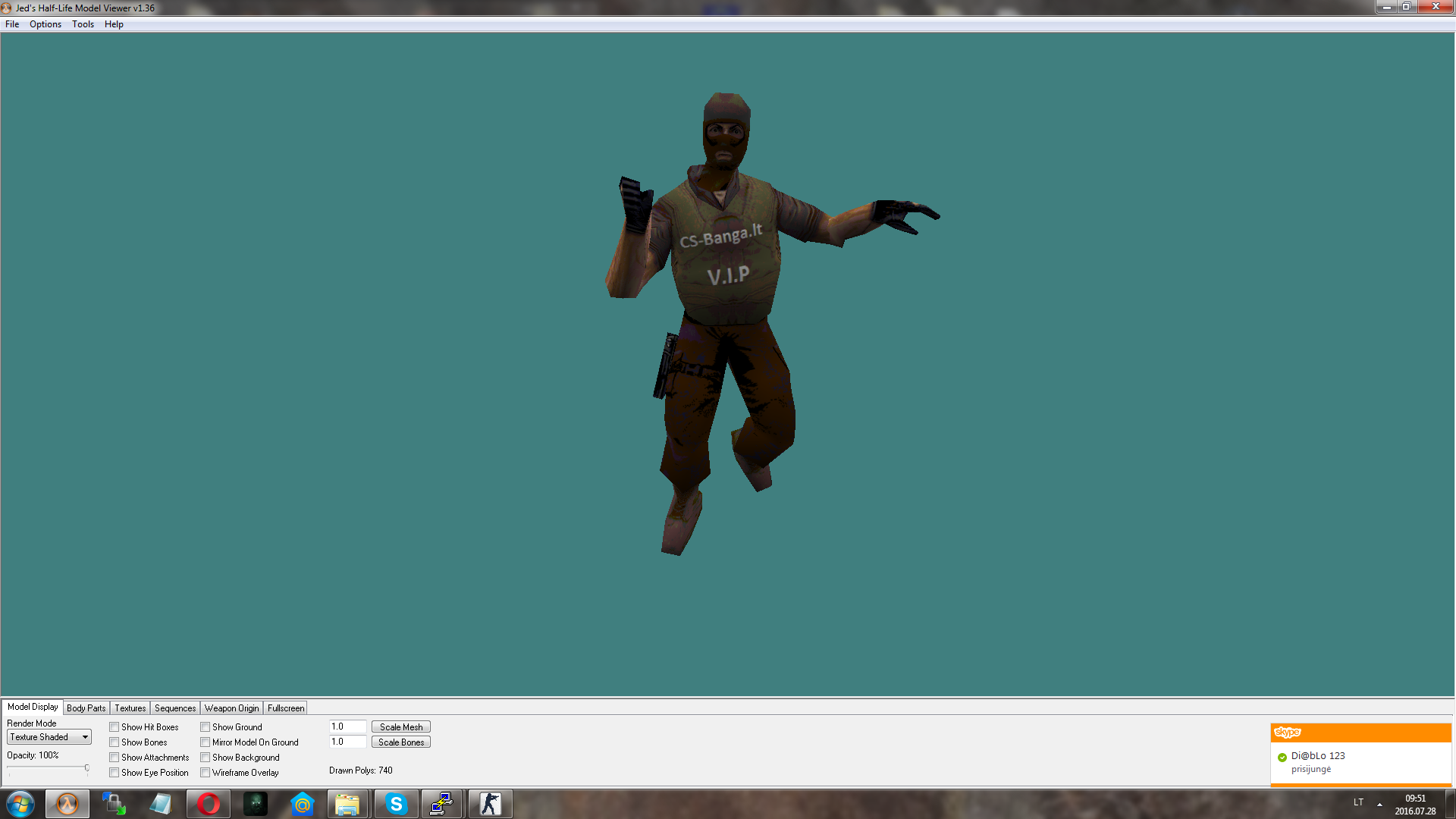This screenshot has height=819, width=1456.
Task: Open the dark skull-face taskbar icon
Action: tap(256, 804)
